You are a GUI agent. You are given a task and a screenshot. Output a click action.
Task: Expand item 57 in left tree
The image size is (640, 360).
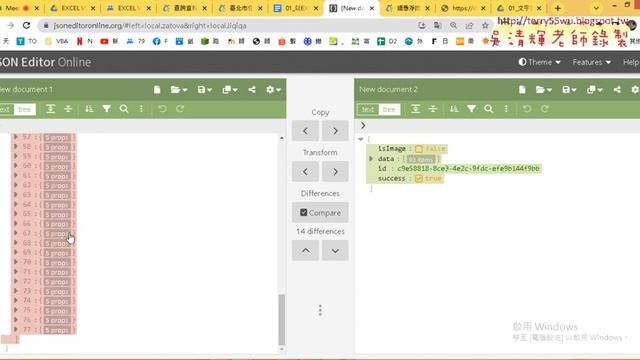[16, 137]
